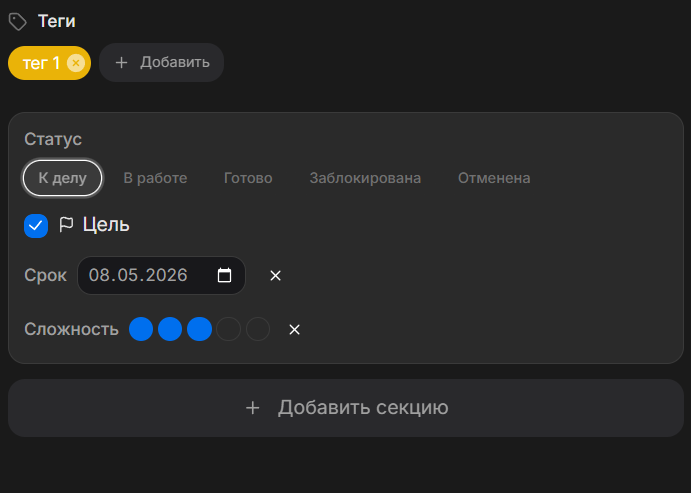Image resolution: width=691 pixels, height=493 pixels.
Task: Set Сложность to the first dot
Action: 141,329
